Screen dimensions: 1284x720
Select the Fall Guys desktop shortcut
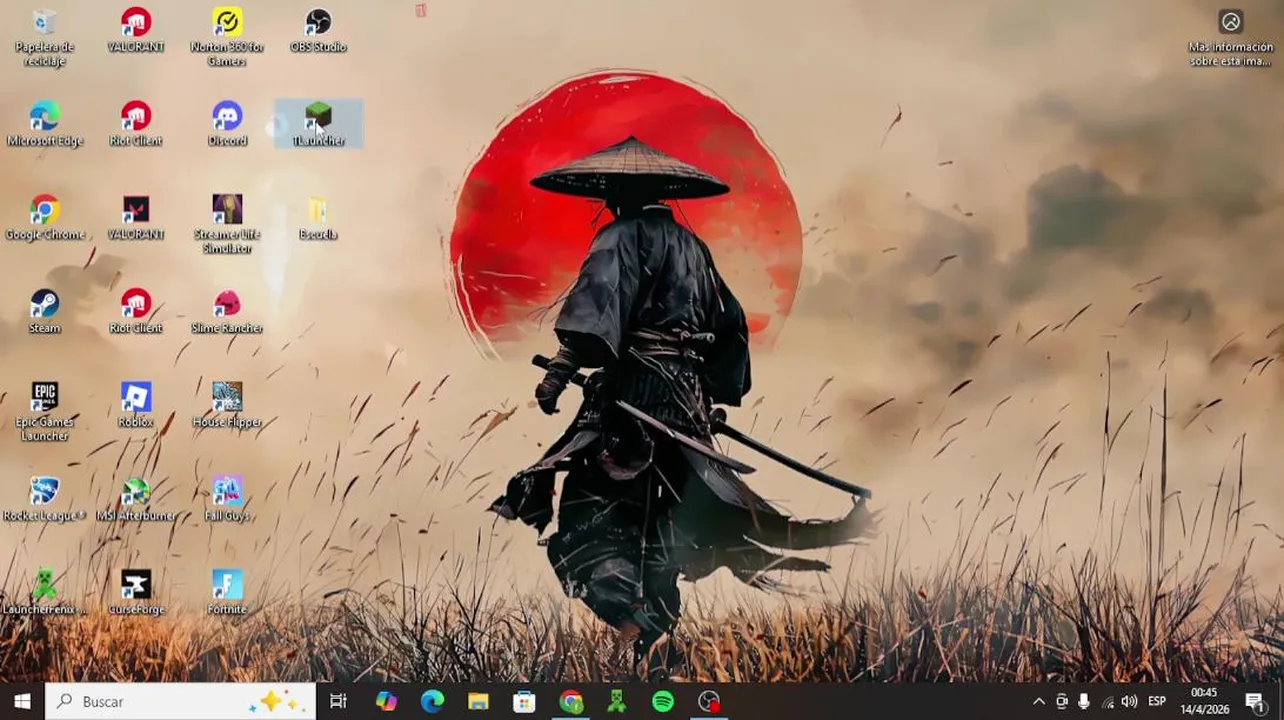point(227,499)
